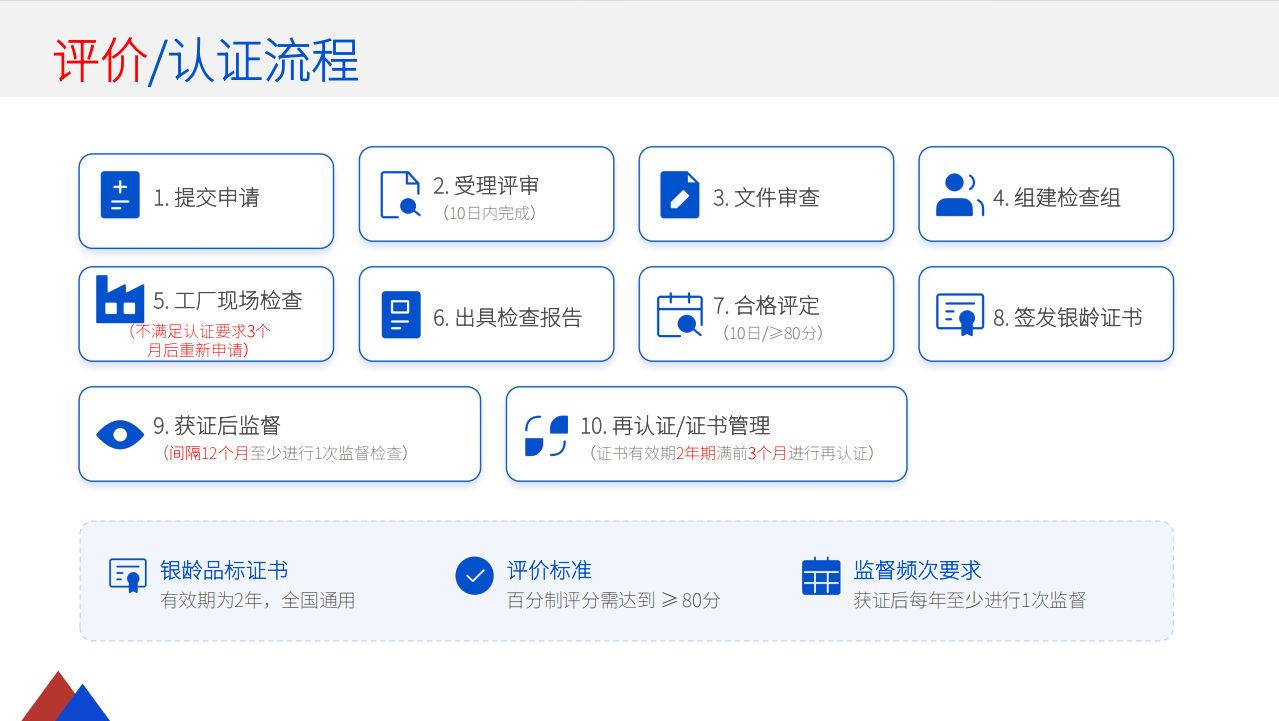The image size is (1279, 721).
Task: Click the calculator icon beside 提交申请
Action: tap(120, 195)
